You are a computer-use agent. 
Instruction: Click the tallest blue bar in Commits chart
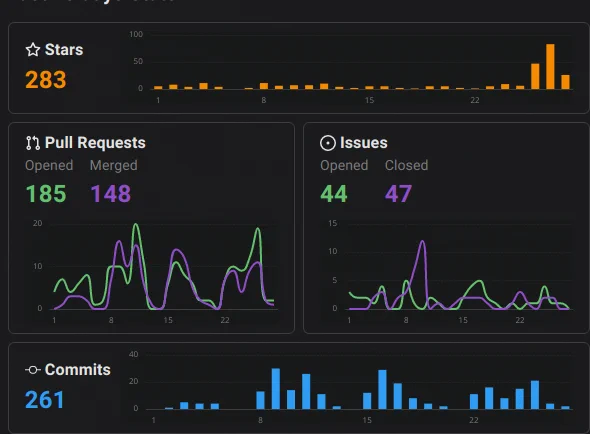[276, 388]
